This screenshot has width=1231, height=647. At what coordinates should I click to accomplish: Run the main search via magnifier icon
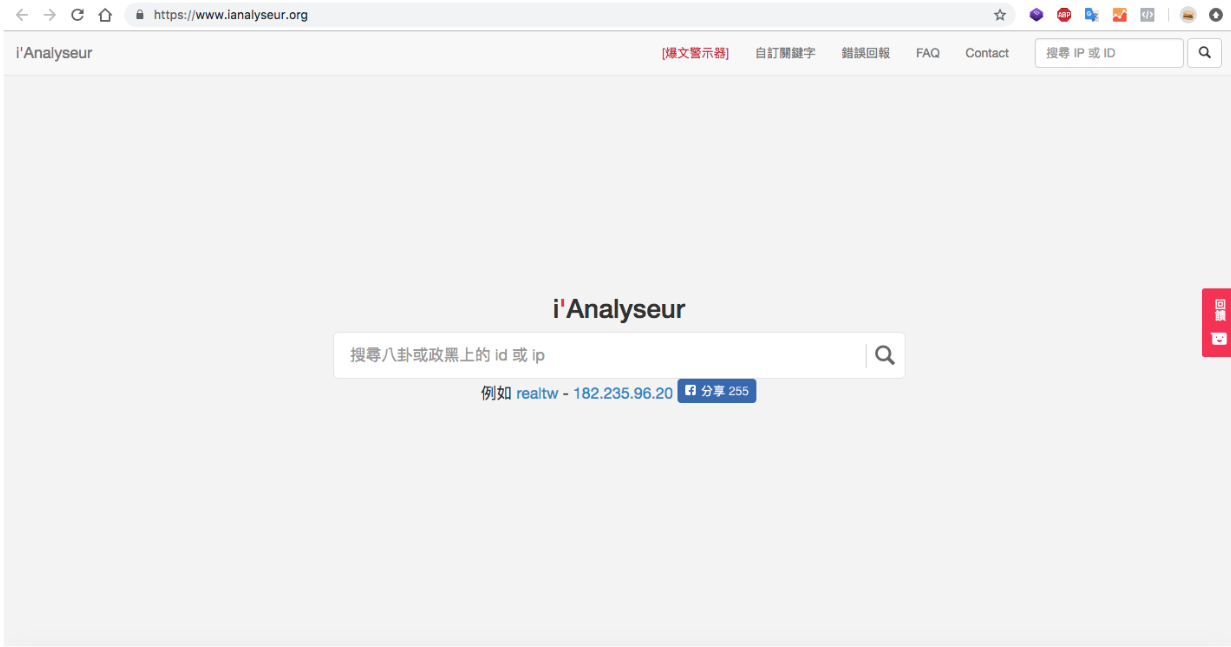pos(885,355)
